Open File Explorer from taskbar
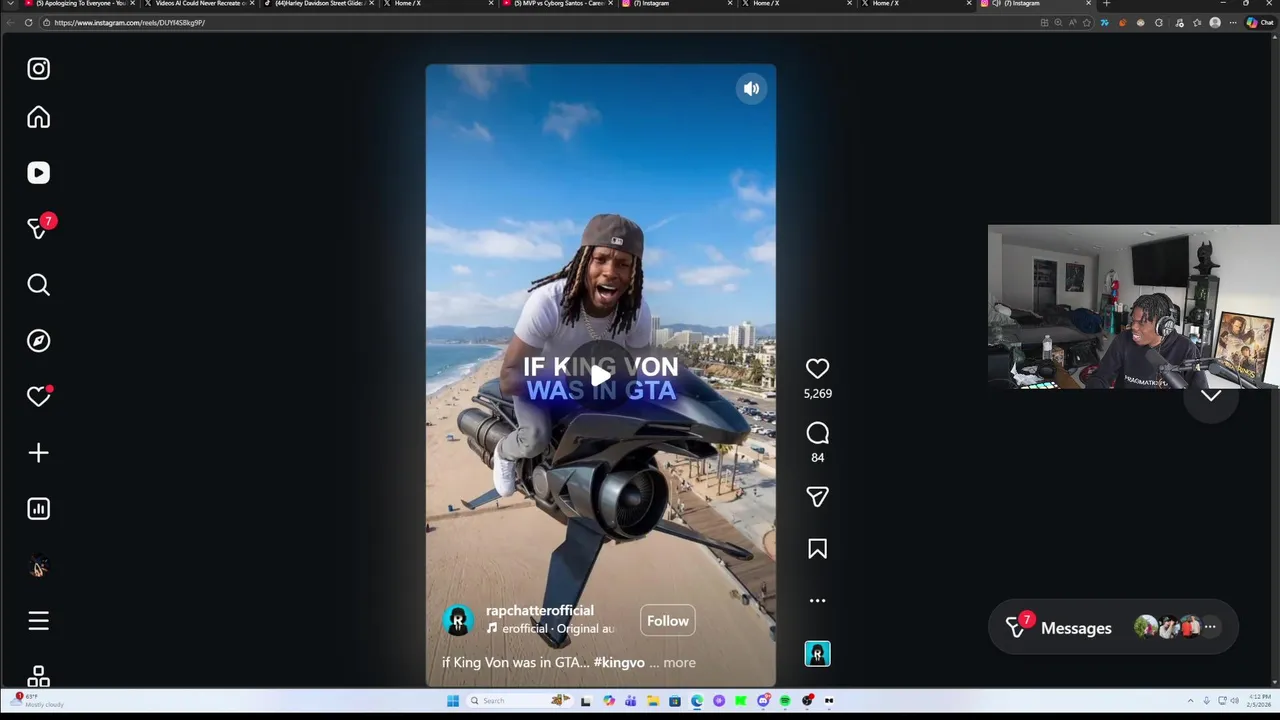 click(653, 701)
